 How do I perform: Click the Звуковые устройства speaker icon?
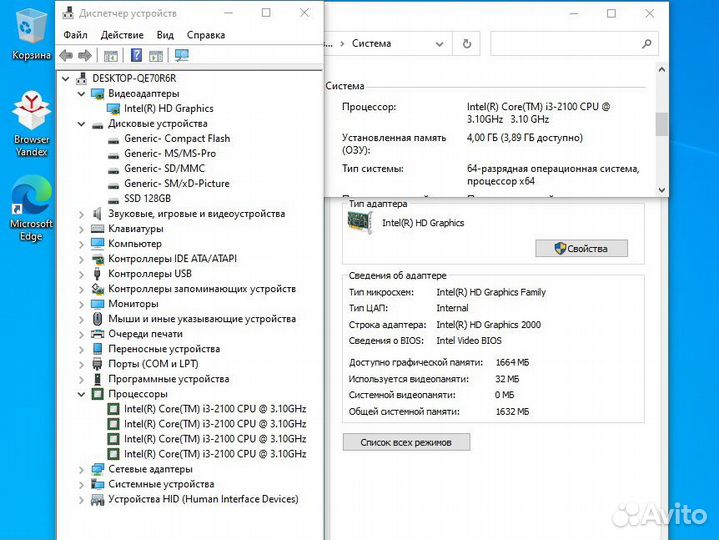[x=97, y=214]
